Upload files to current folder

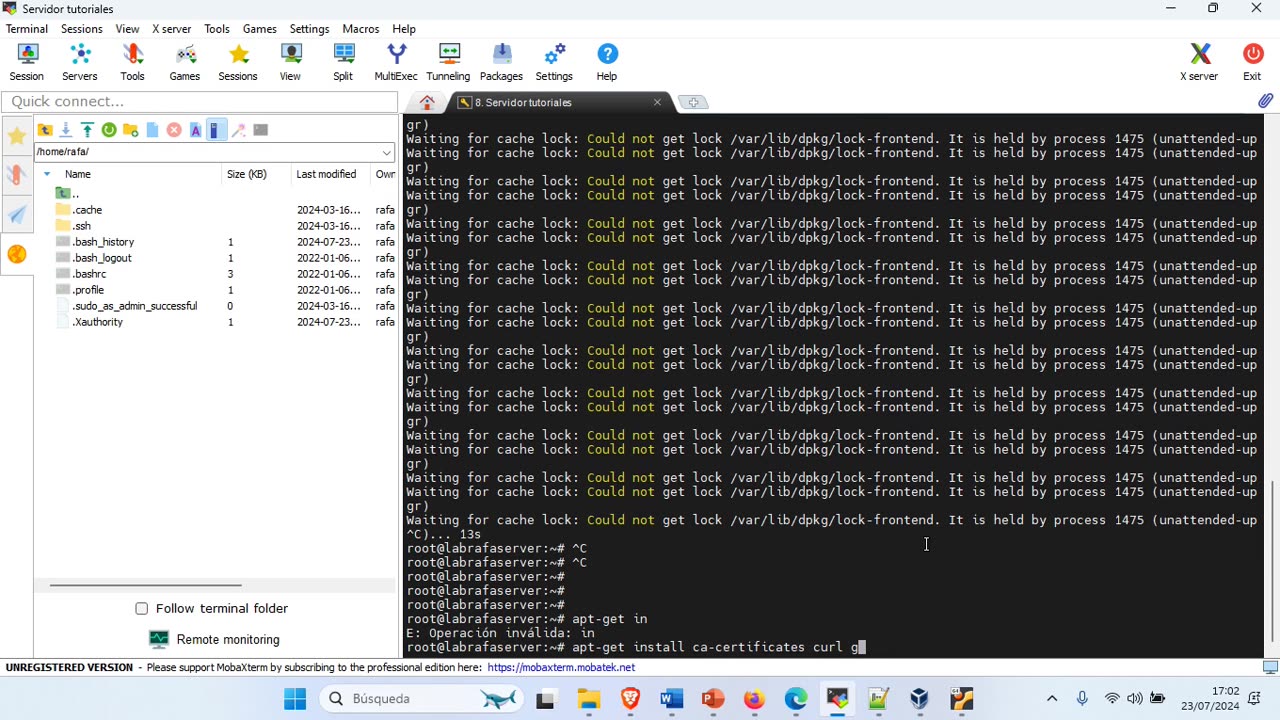87,130
